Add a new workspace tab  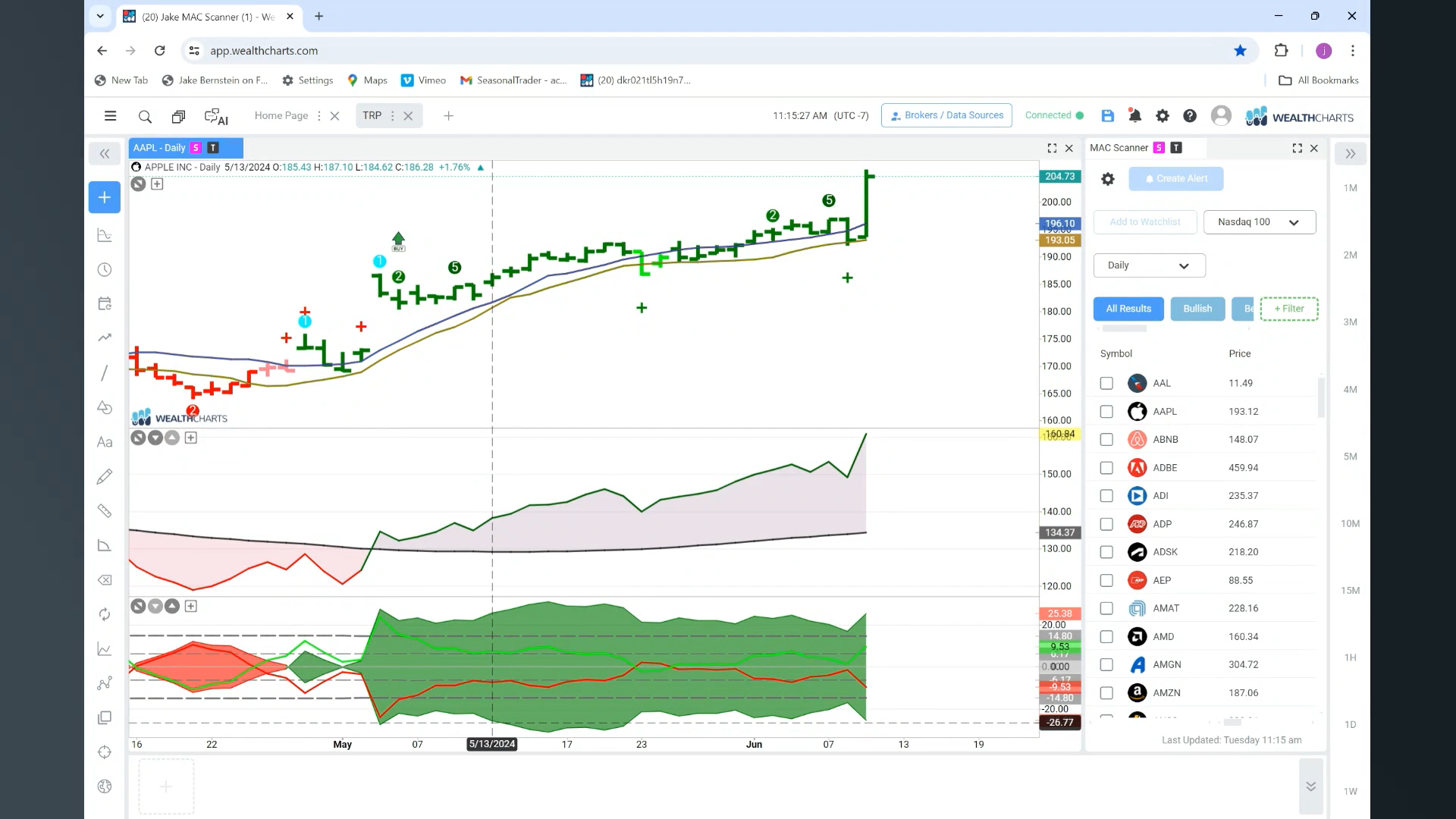(x=448, y=116)
